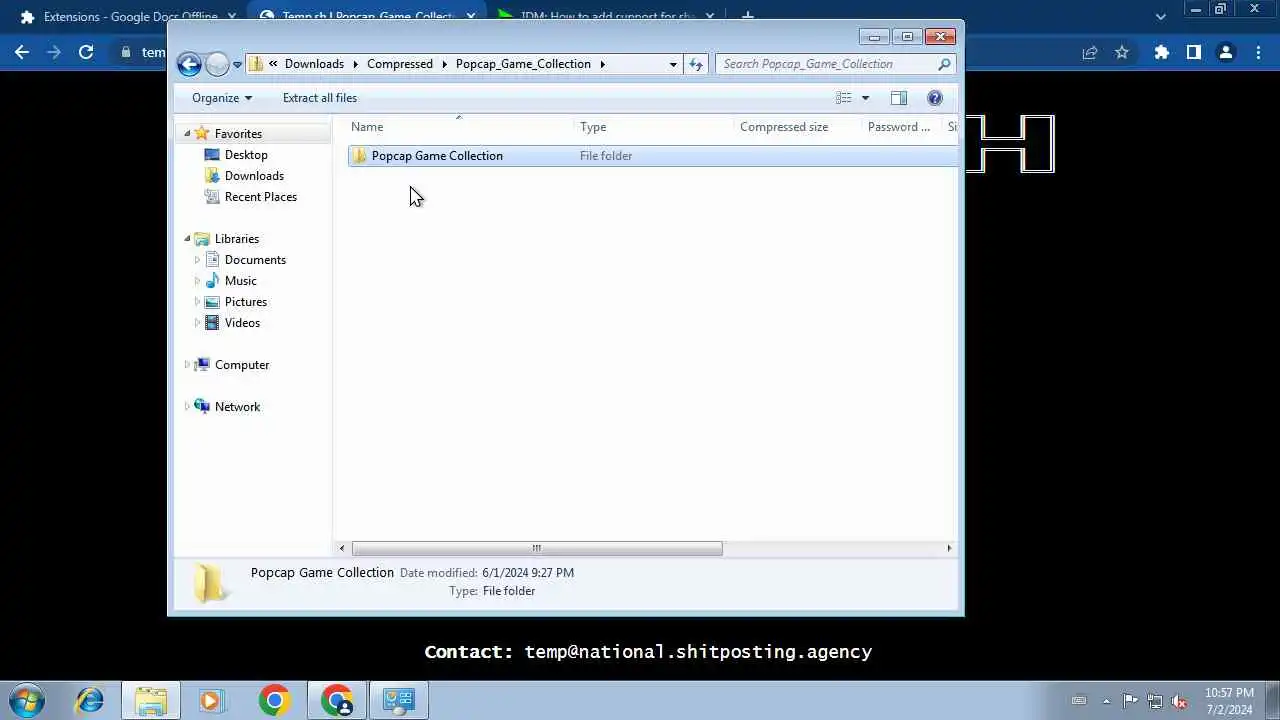Expand the Network node
This screenshot has width=1280, height=720.
(x=187, y=407)
